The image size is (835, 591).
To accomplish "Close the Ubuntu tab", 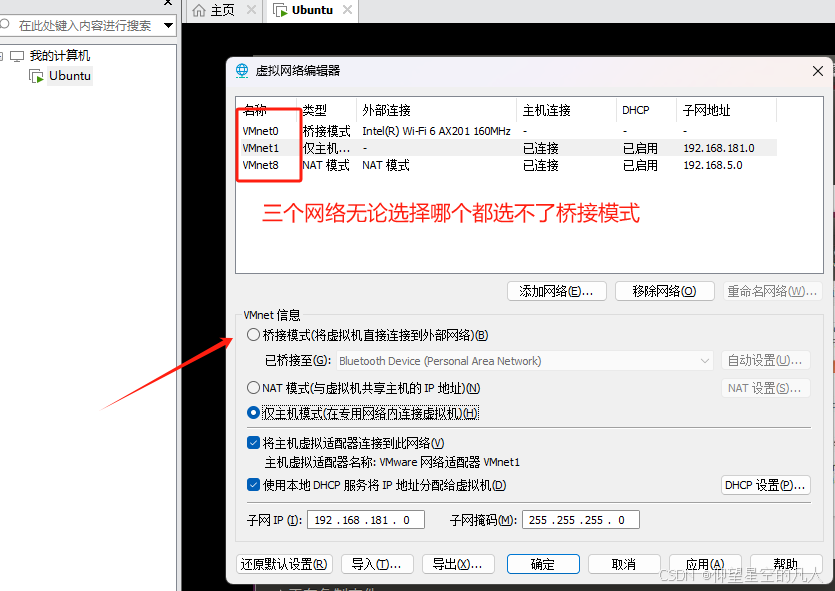I will click(347, 10).
